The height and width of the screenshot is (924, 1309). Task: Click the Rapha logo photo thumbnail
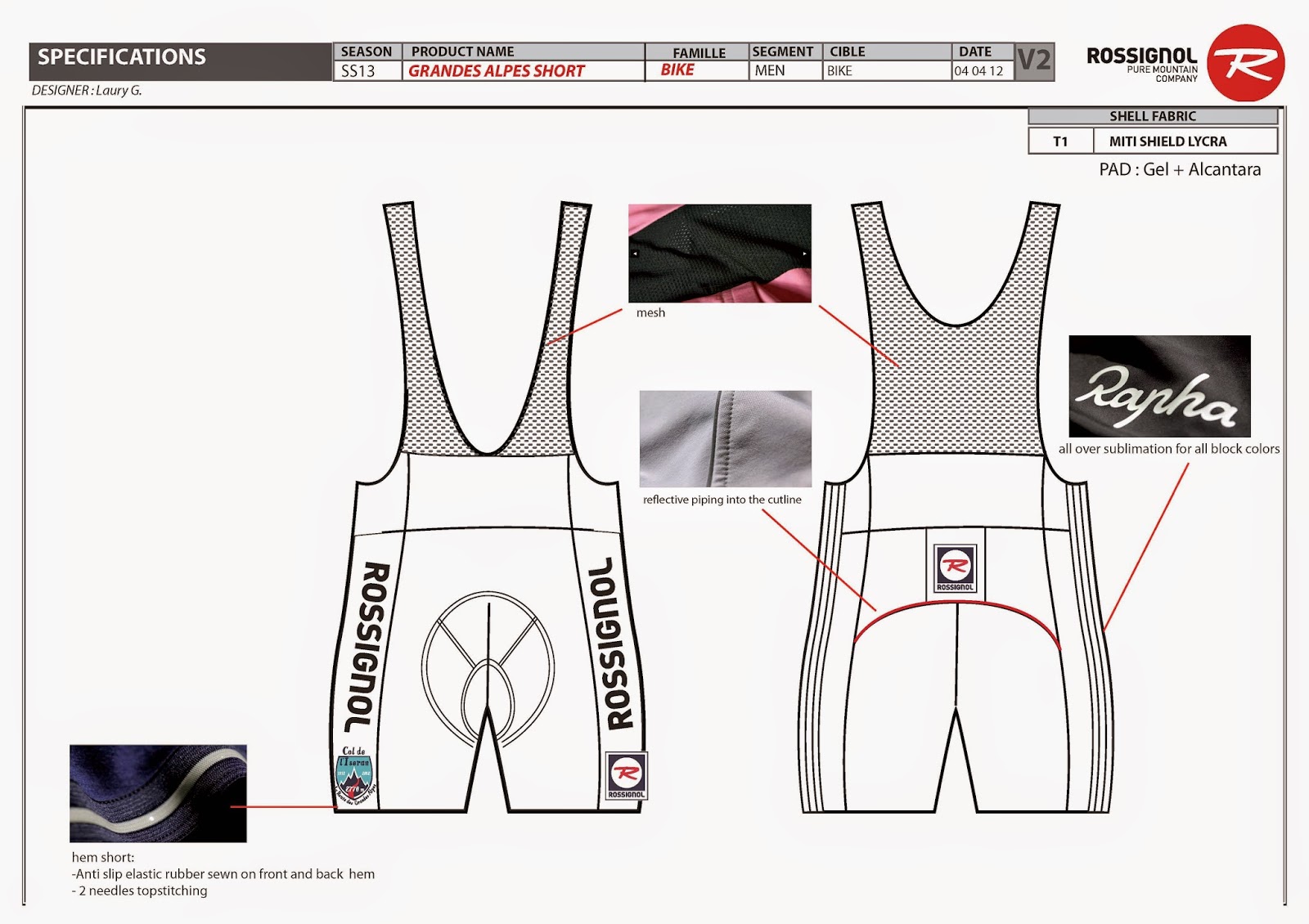tap(1159, 386)
